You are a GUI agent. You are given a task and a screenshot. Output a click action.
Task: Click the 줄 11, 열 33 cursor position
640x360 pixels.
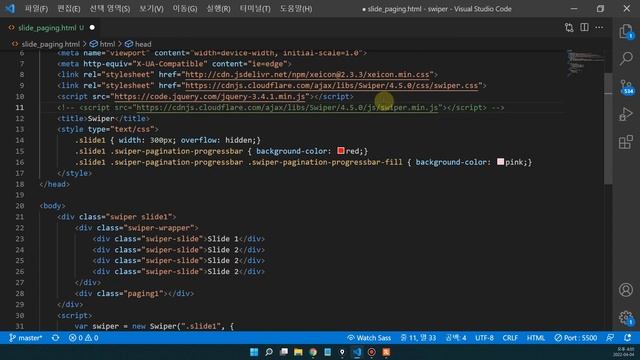(x=418, y=338)
